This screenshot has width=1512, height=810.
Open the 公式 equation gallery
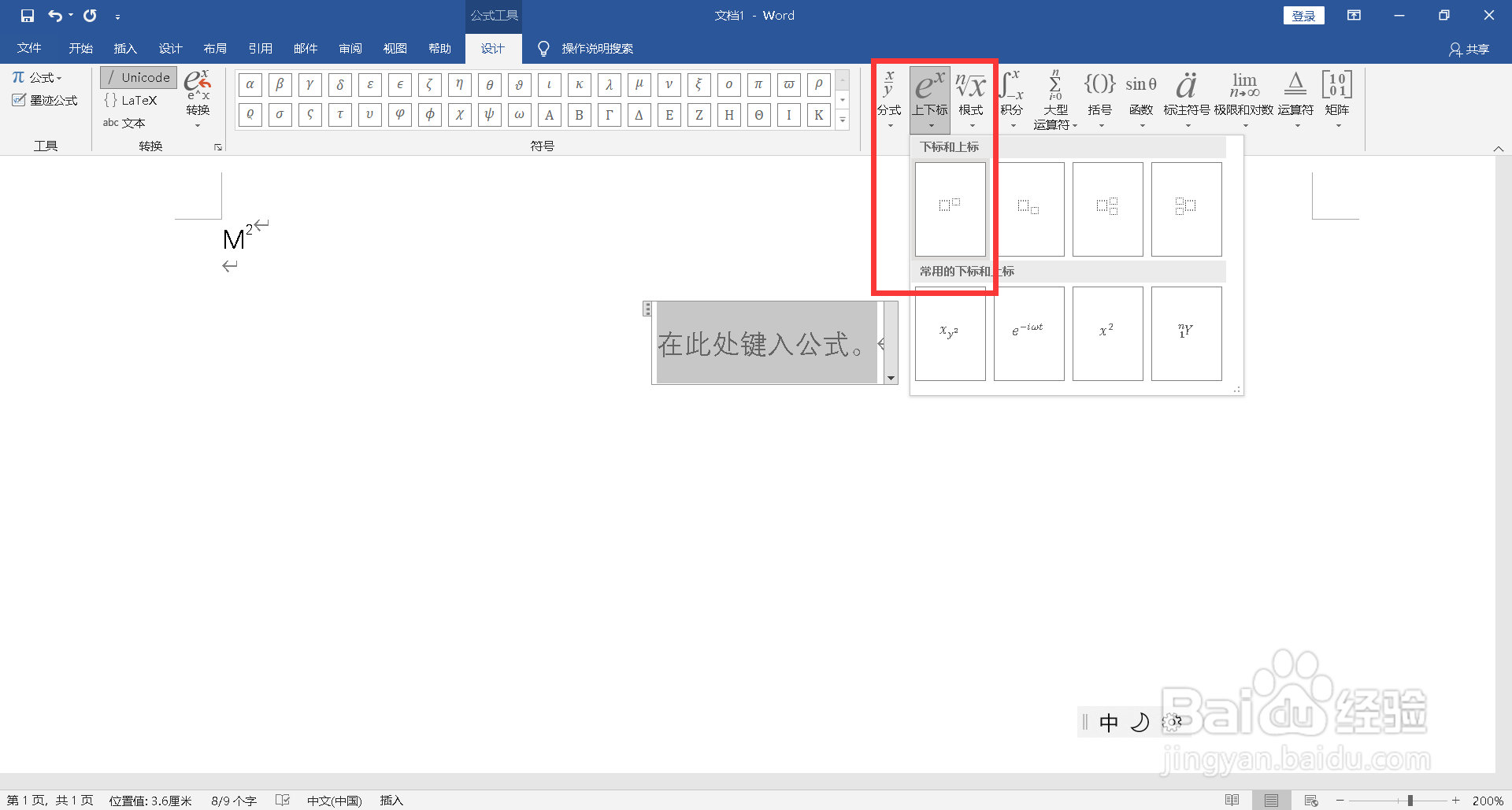(37, 77)
